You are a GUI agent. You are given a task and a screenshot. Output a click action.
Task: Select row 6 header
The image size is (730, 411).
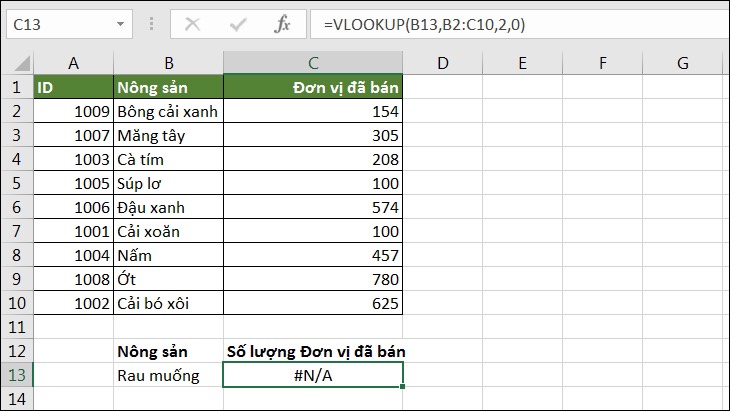[17, 207]
